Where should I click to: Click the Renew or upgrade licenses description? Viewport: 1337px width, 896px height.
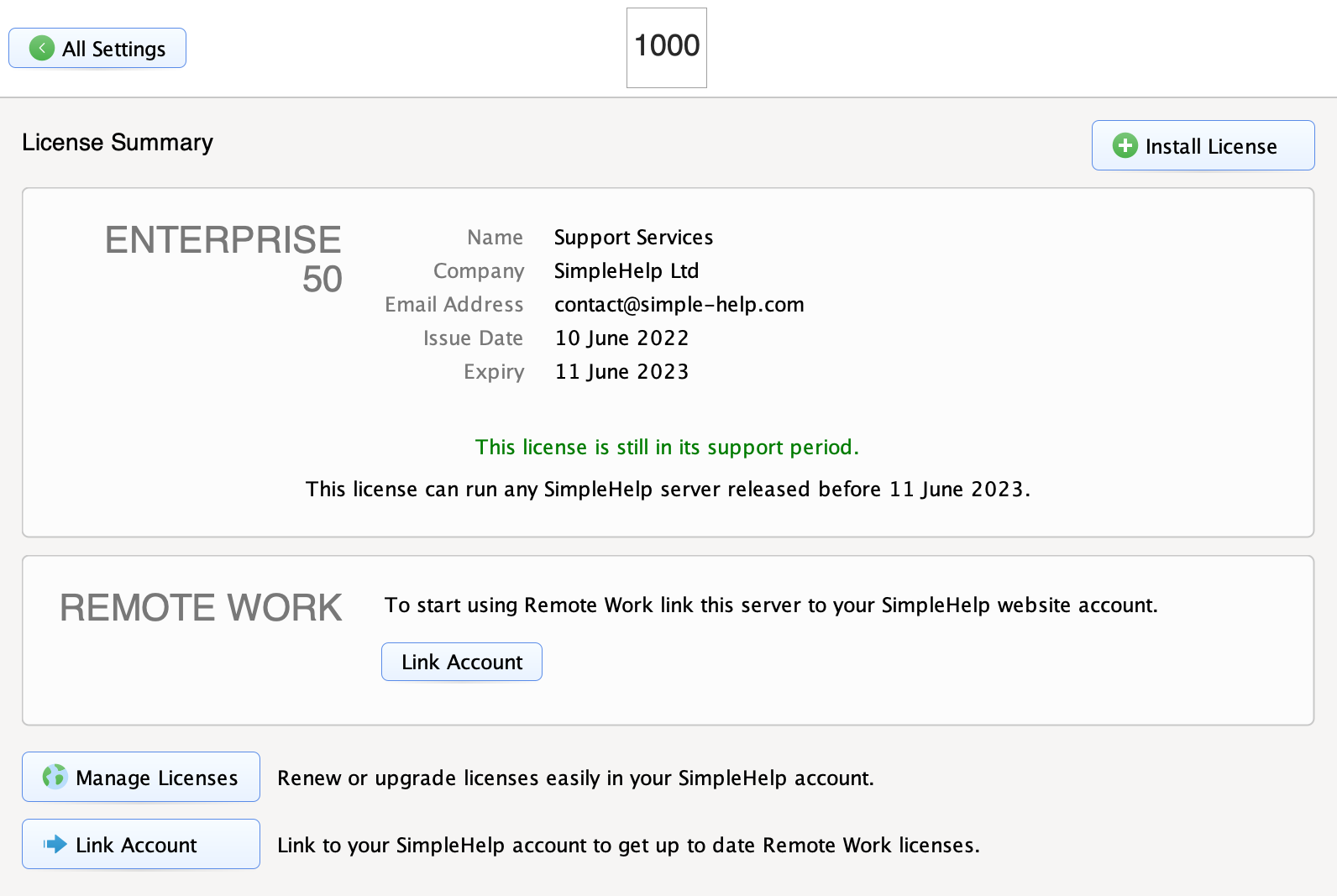pos(576,778)
